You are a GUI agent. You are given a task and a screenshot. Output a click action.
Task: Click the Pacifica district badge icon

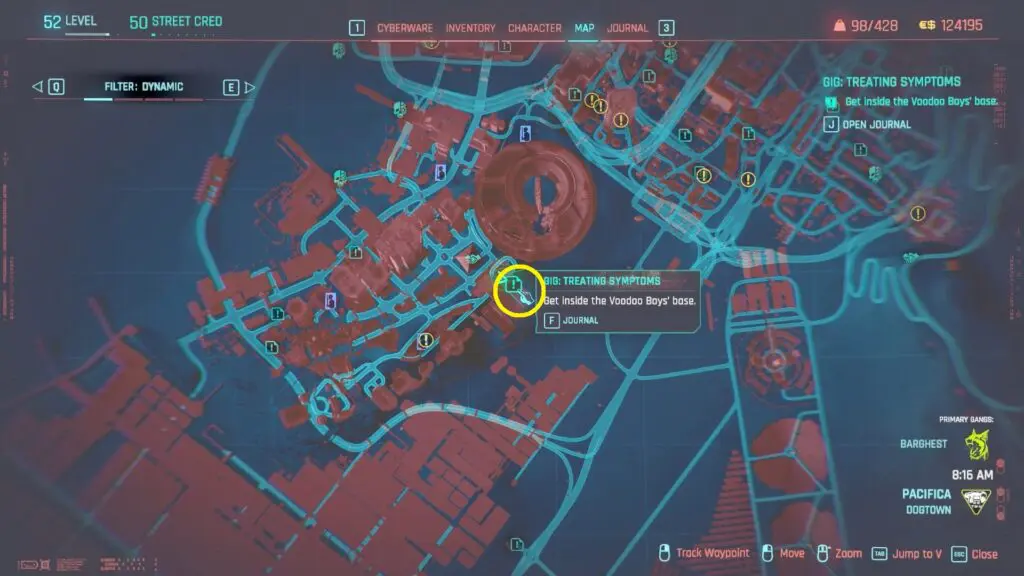point(978,502)
